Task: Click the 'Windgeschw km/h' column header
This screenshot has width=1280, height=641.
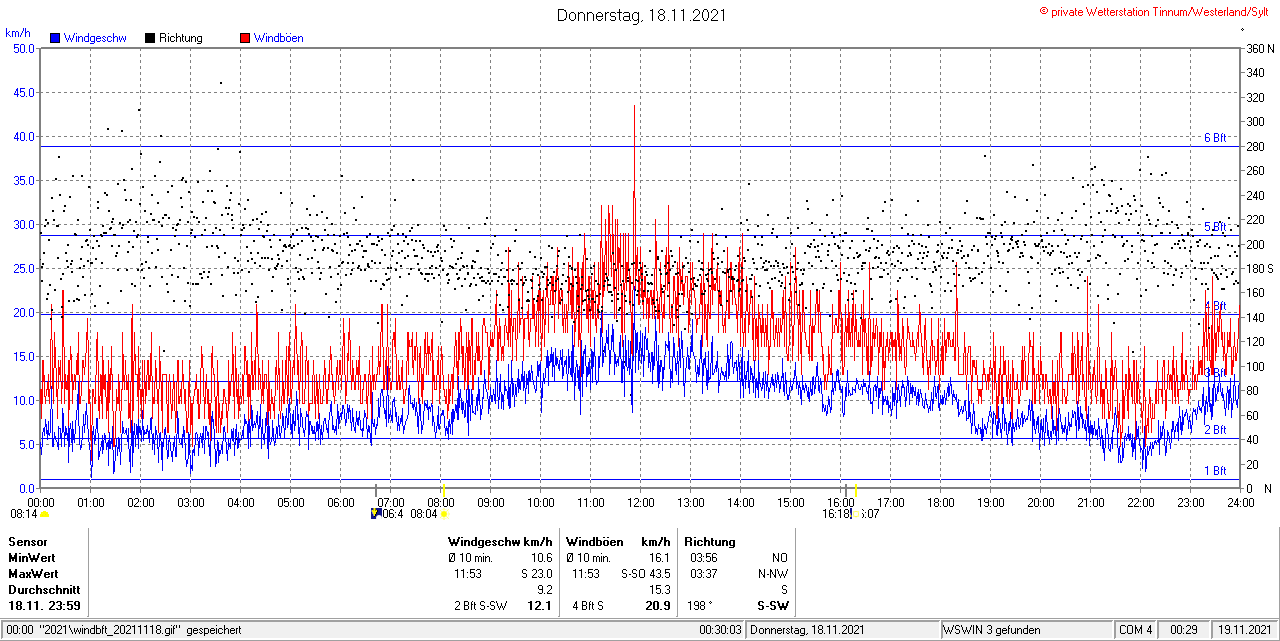Action: tap(500, 542)
